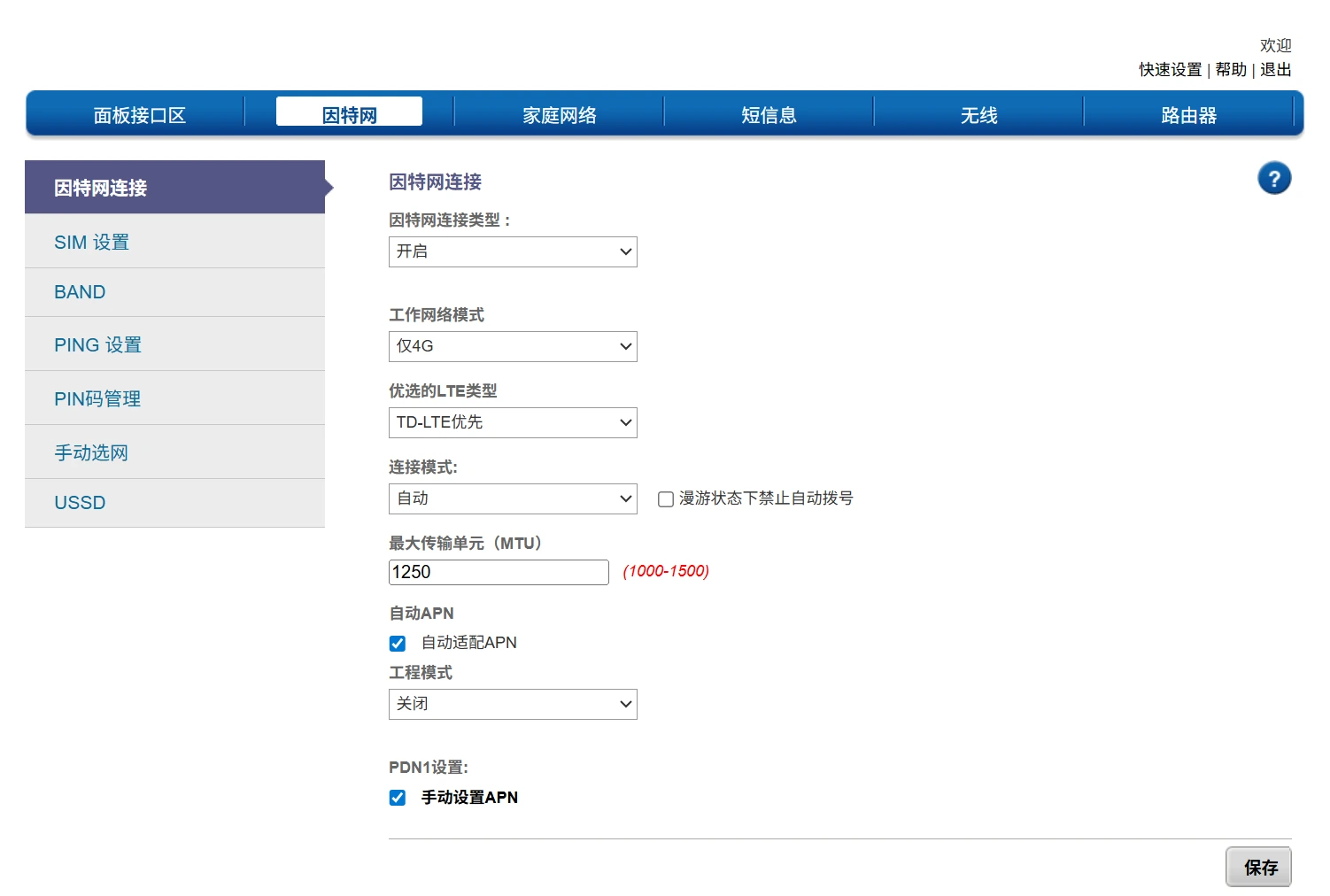
Task: Expand the 优选的LTE类型 dropdown
Action: (x=513, y=422)
